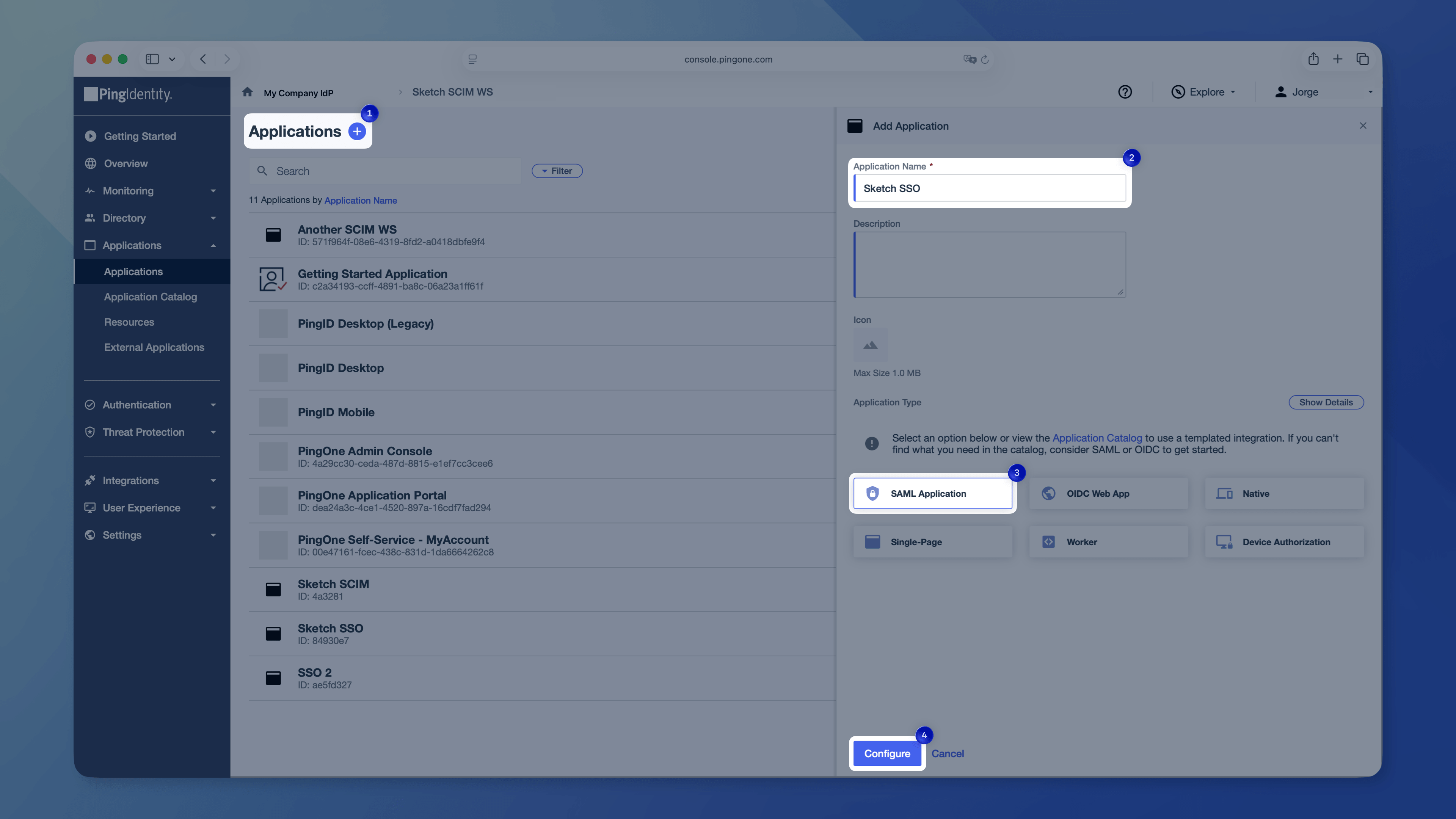Click the console.pingone.com address bar
This screenshot has height=819, width=1456.
(728, 59)
